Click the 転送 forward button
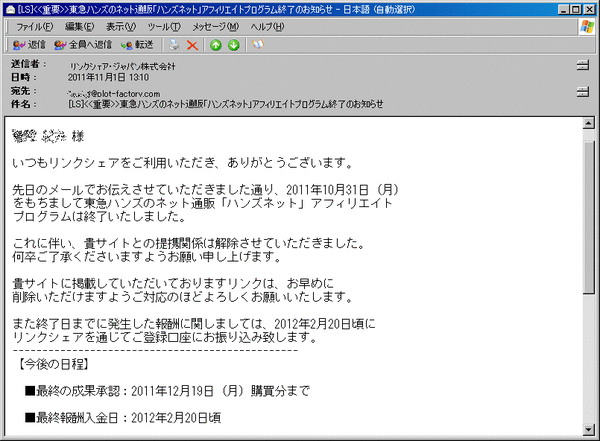The image size is (600, 441). tap(137, 45)
